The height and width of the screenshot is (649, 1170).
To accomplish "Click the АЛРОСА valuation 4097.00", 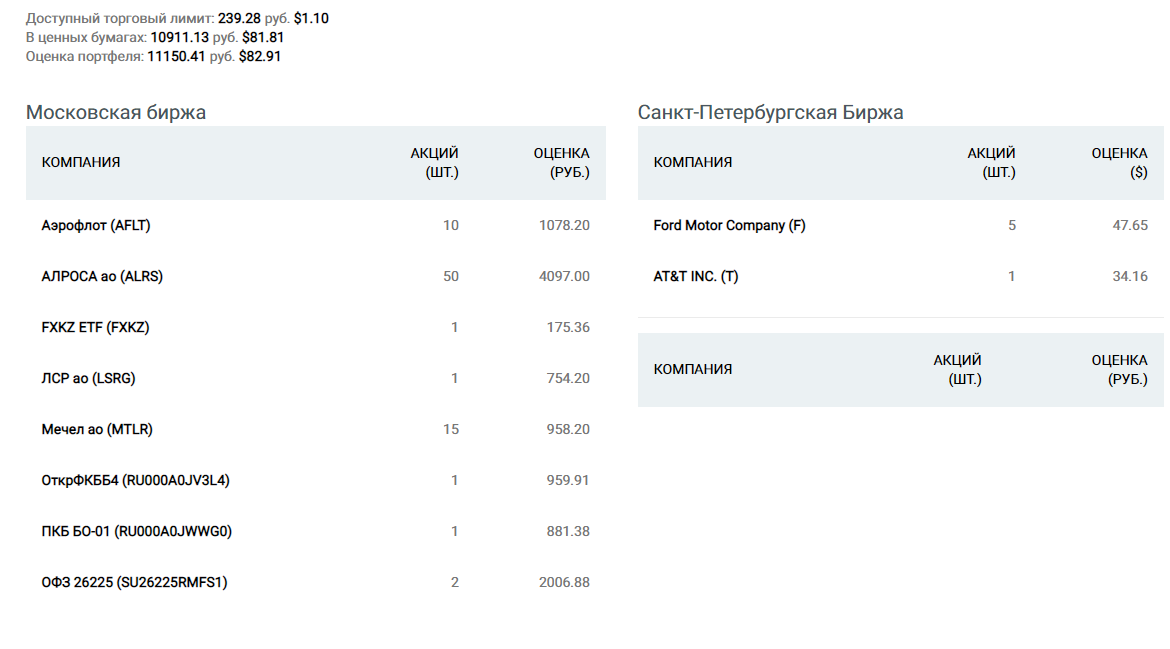I will coord(564,277).
